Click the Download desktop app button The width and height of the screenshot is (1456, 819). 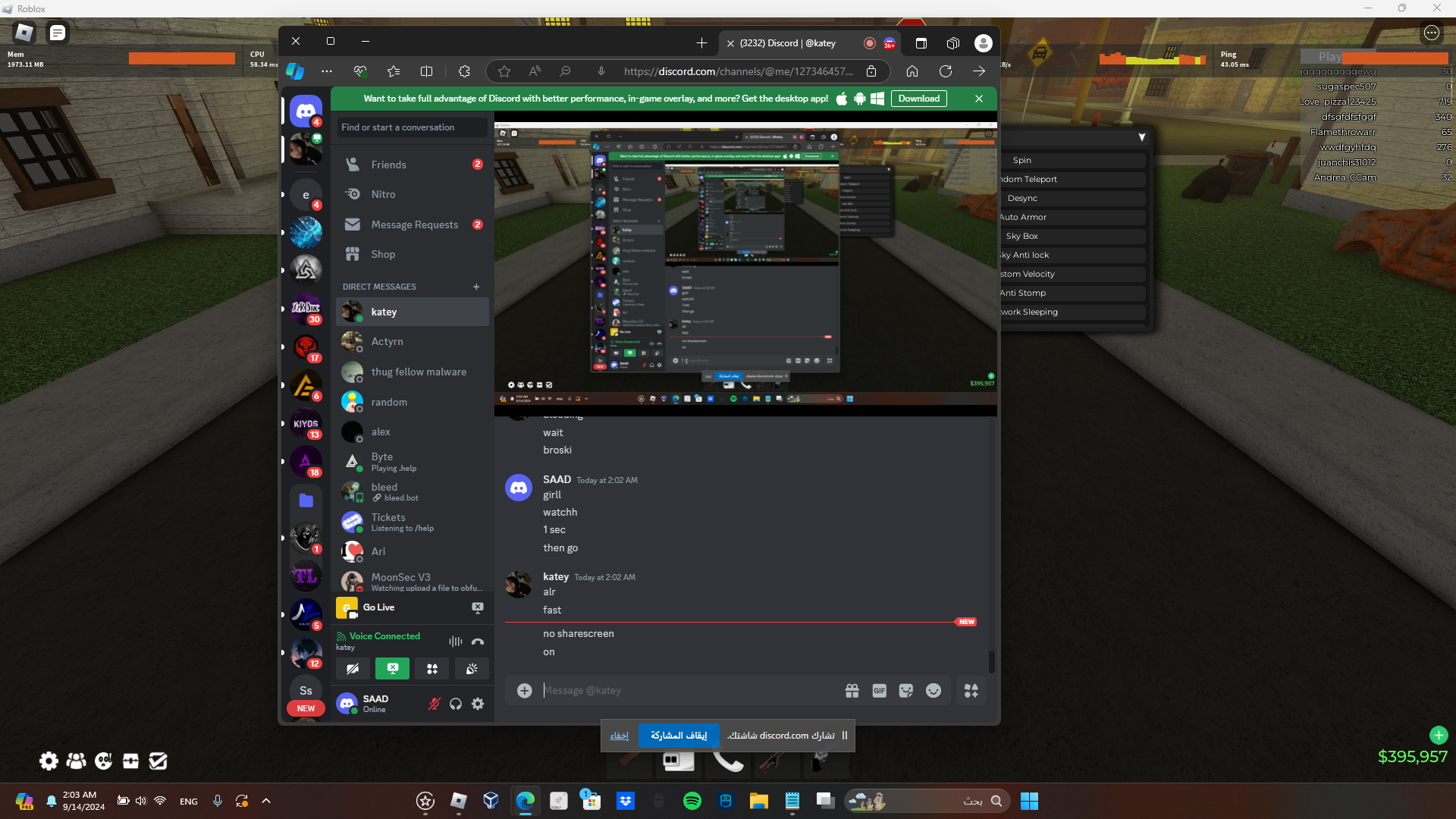[919, 99]
